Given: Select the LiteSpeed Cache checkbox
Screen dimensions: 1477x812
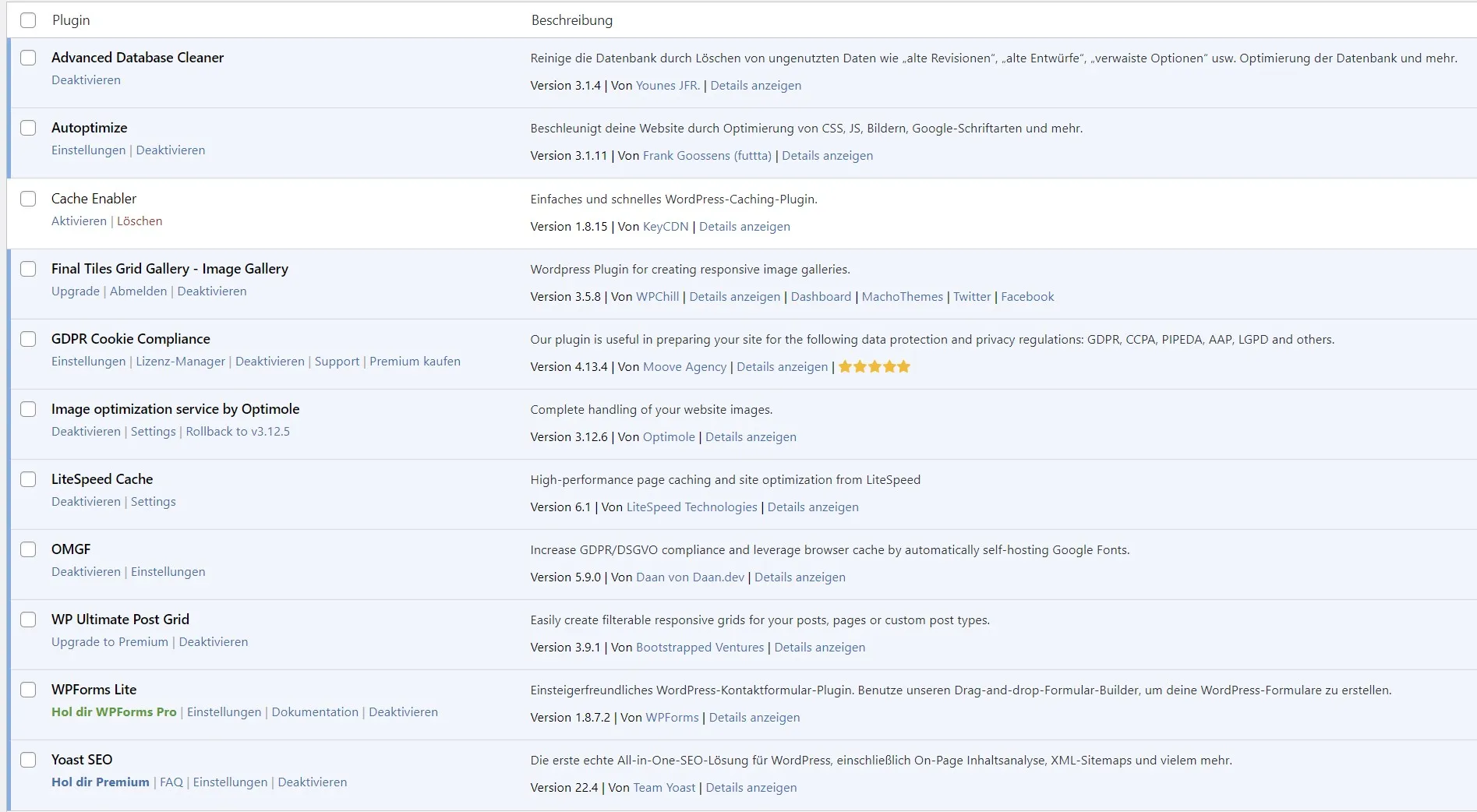Looking at the screenshot, I should click(x=28, y=479).
